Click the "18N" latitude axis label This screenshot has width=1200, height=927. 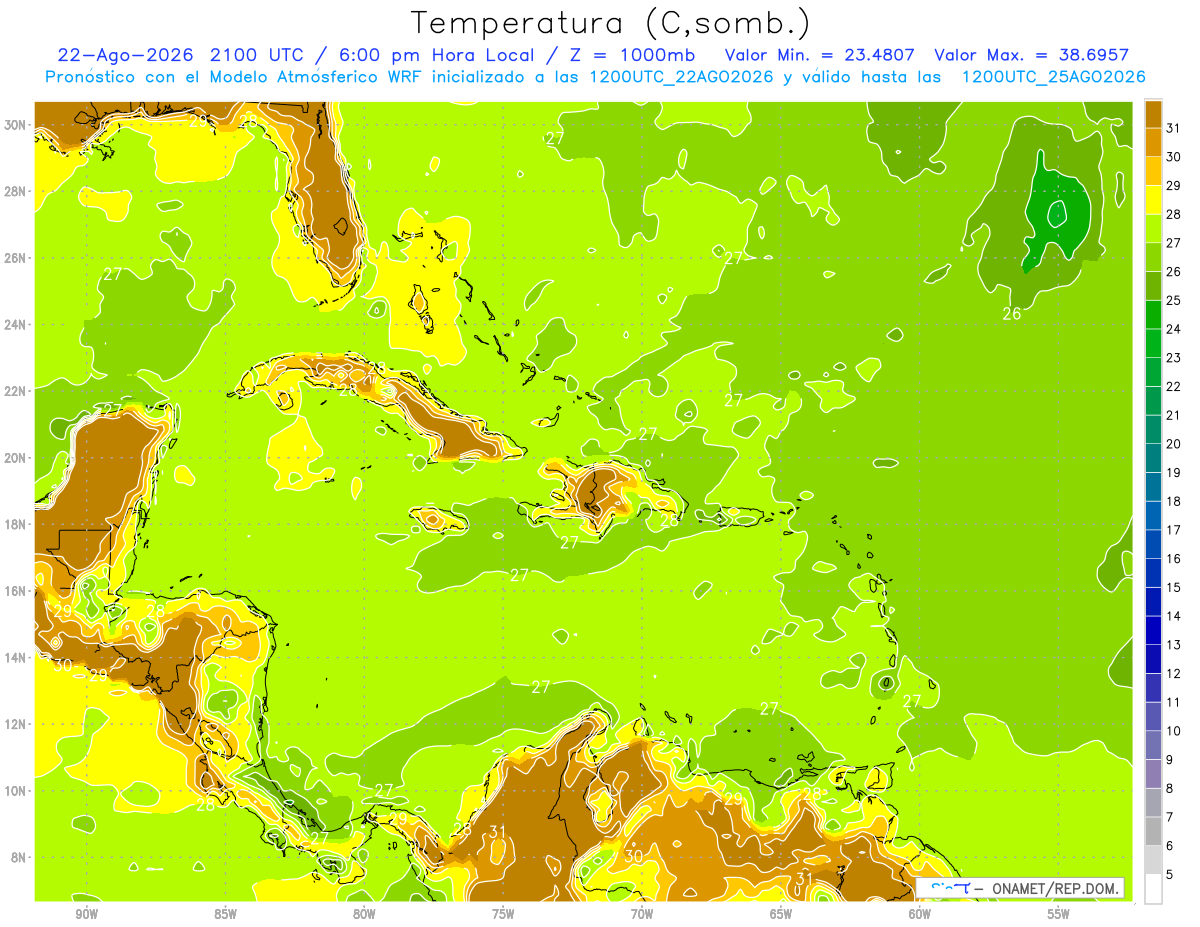[x=15, y=524]
